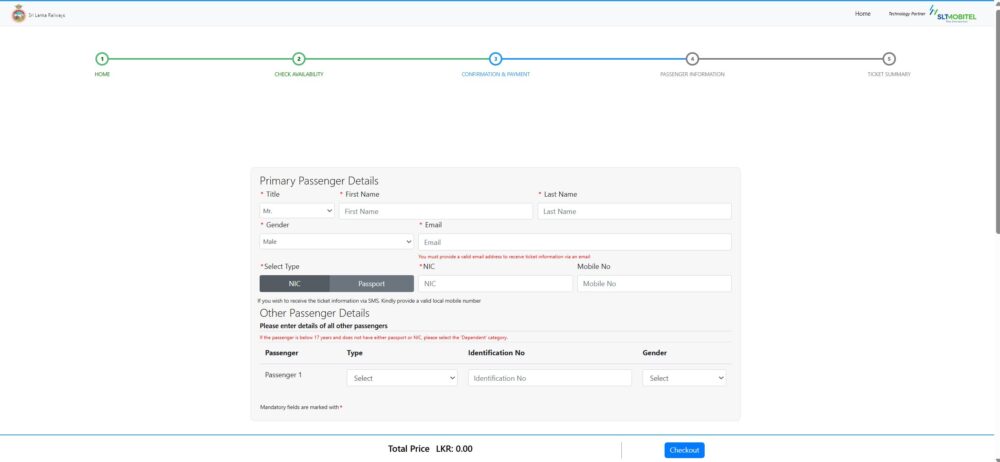Screen dimensions: 1000x462
Task: Expand the primary passenger Gender dropdown
Action: 336,241
